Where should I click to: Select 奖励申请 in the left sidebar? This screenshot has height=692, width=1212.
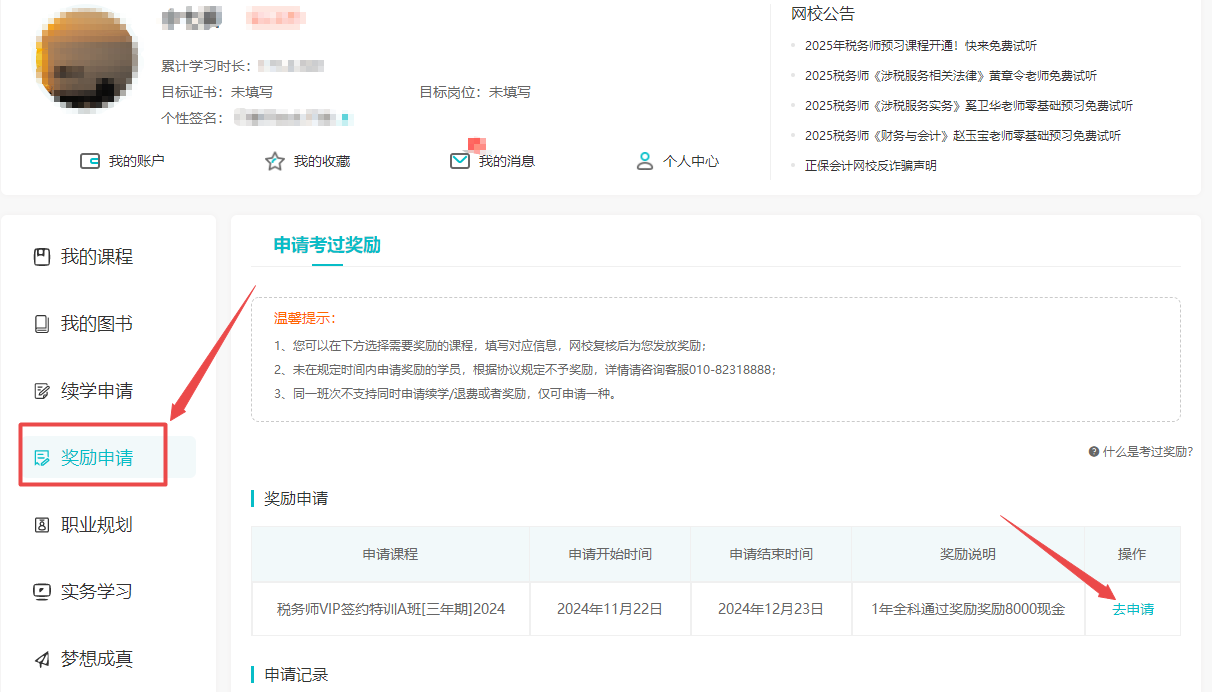(96, 458)
